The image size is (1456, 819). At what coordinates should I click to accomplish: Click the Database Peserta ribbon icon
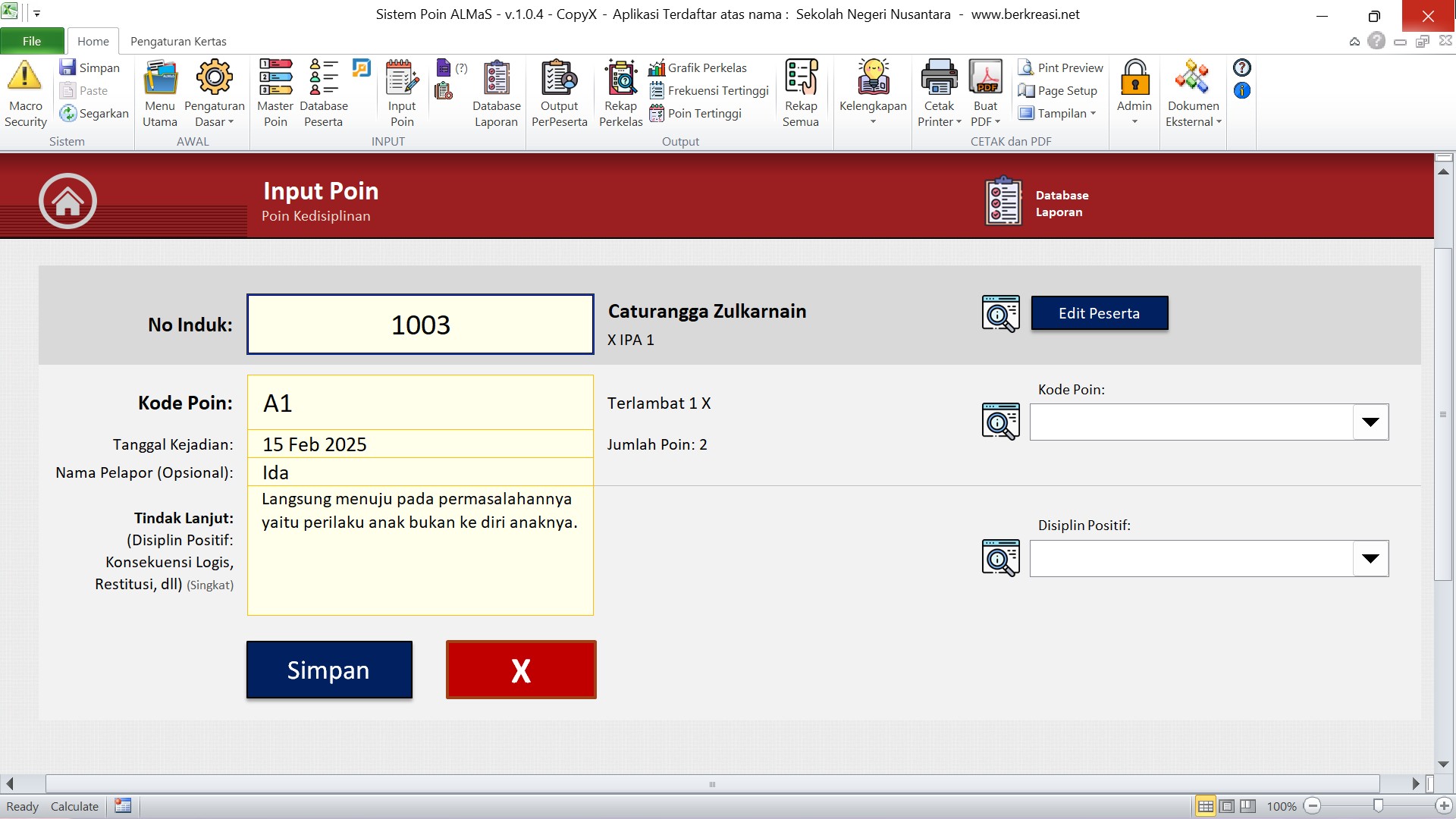tap(324, 77)
